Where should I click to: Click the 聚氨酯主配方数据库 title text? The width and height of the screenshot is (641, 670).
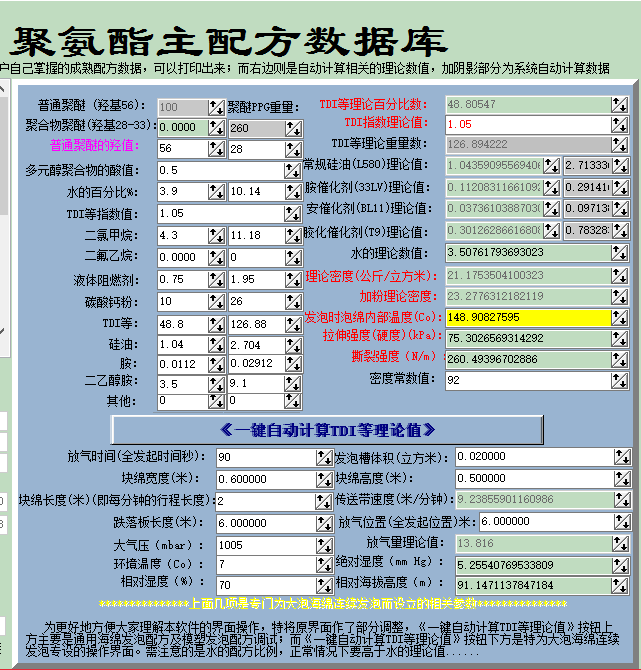(229, 42)
